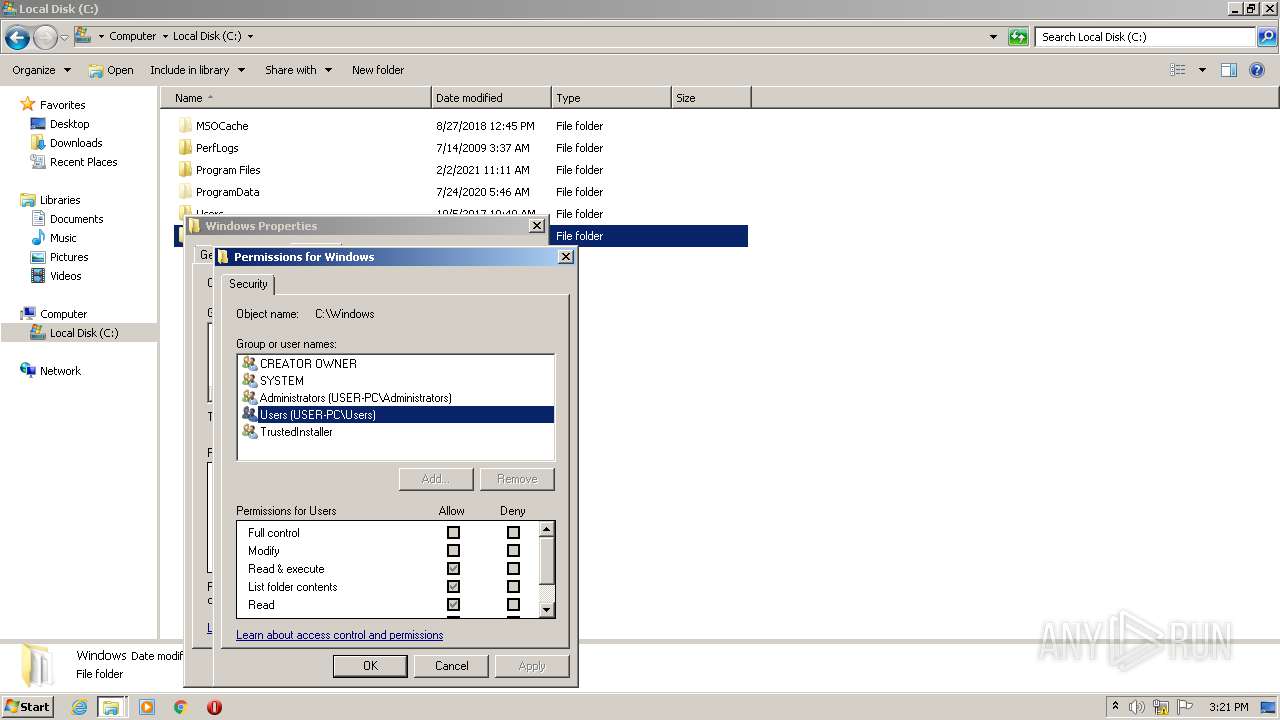Sort by Name column header
Viewport: 1280px width, 720px height.
(296, 98)
